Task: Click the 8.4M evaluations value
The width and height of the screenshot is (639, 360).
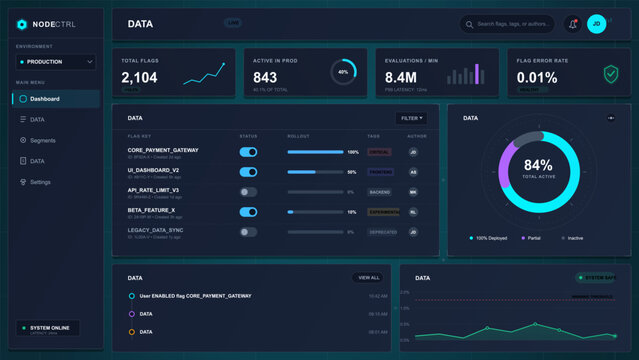Action: click(401, 77)
